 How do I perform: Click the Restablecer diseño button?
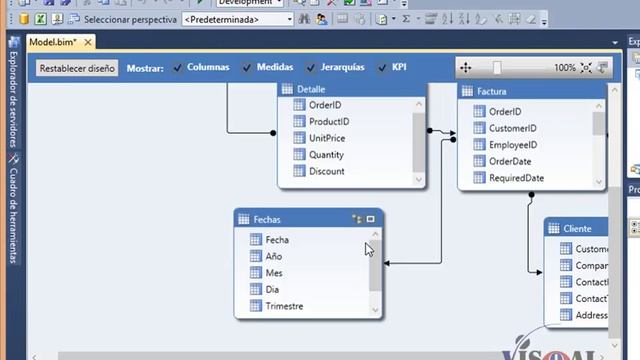77,68
